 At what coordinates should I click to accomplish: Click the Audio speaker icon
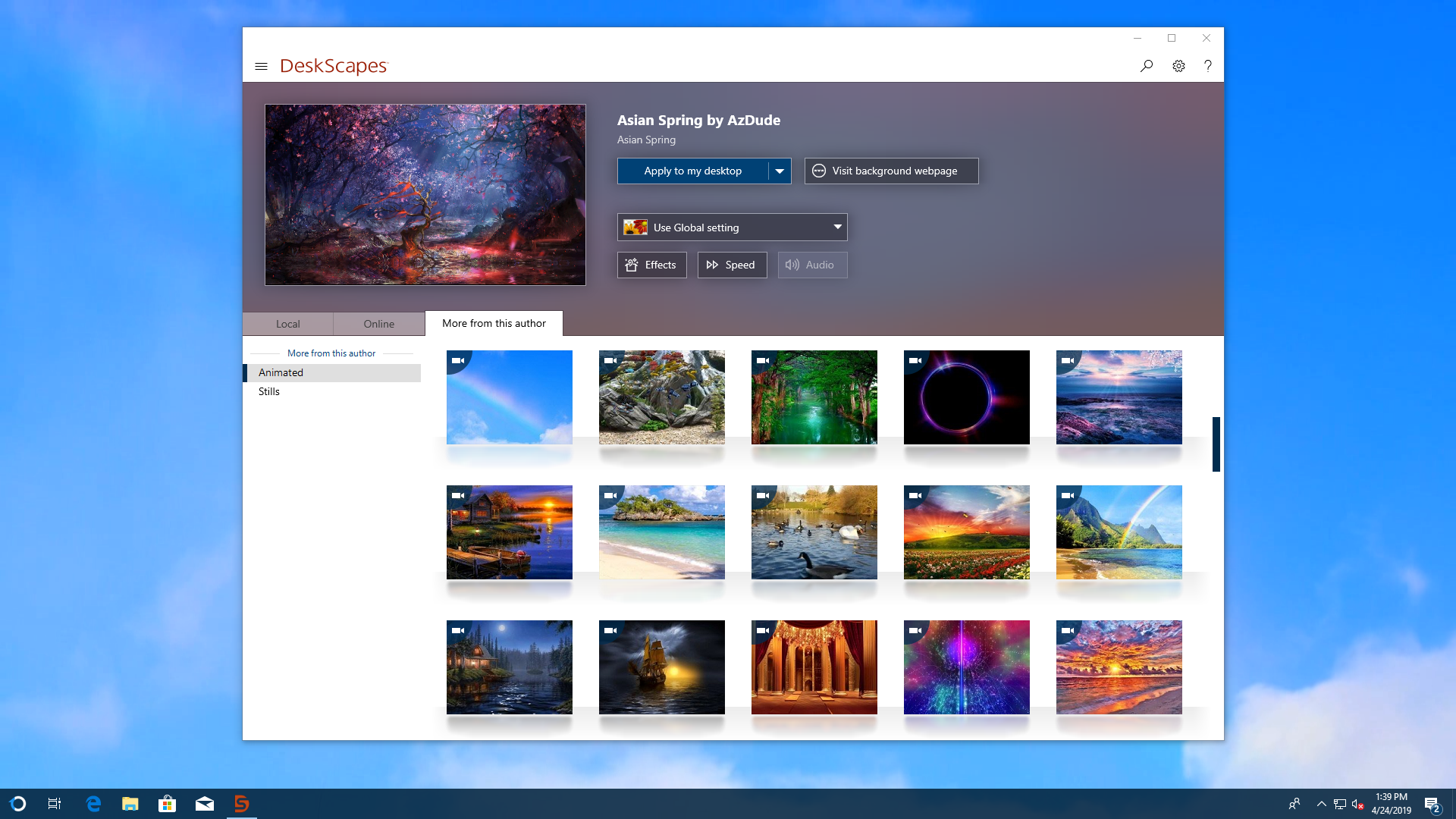pyautogui.click(x=792, y=265)
